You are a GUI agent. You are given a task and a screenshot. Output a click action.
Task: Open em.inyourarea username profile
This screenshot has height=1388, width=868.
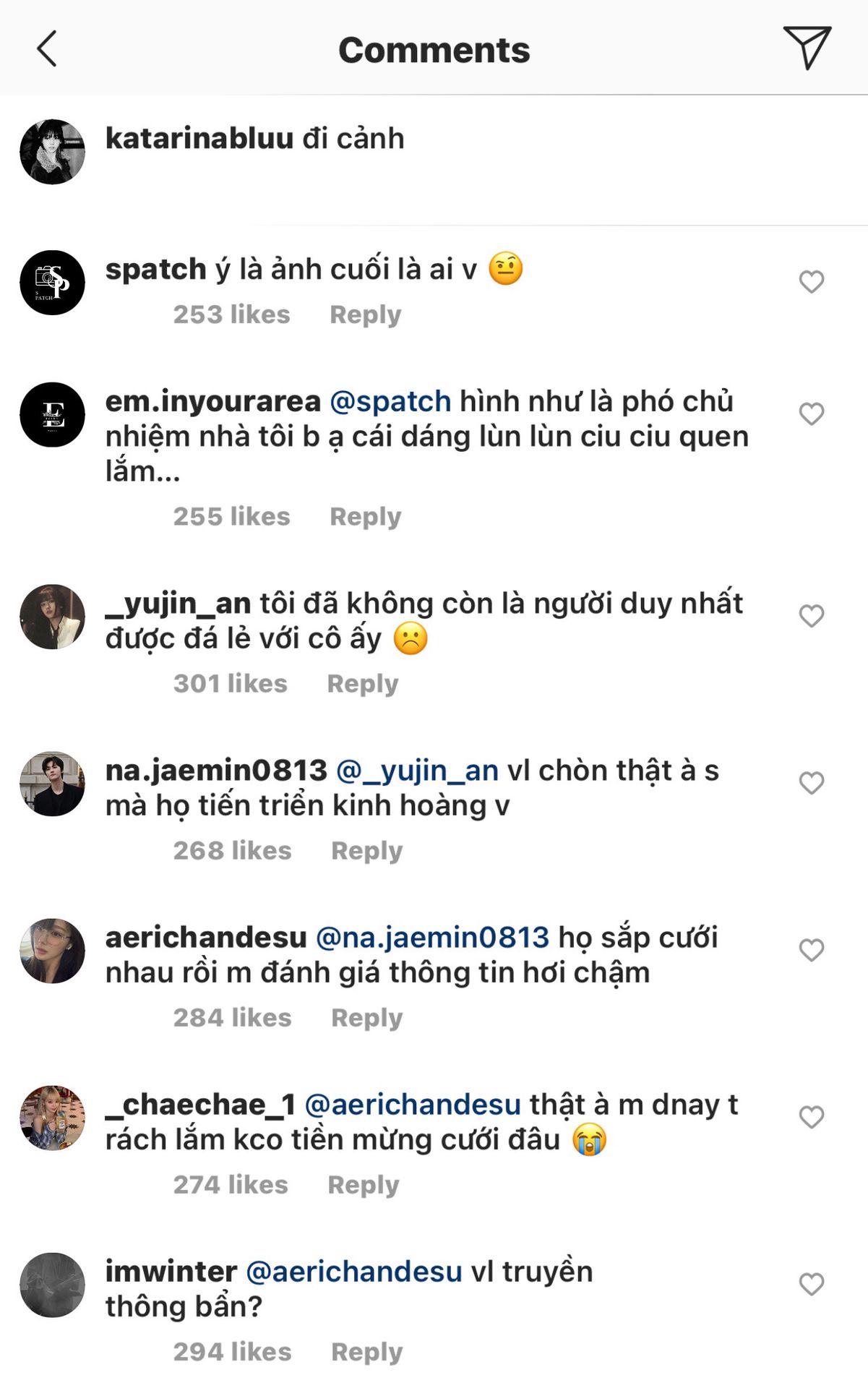click(212, 401)
